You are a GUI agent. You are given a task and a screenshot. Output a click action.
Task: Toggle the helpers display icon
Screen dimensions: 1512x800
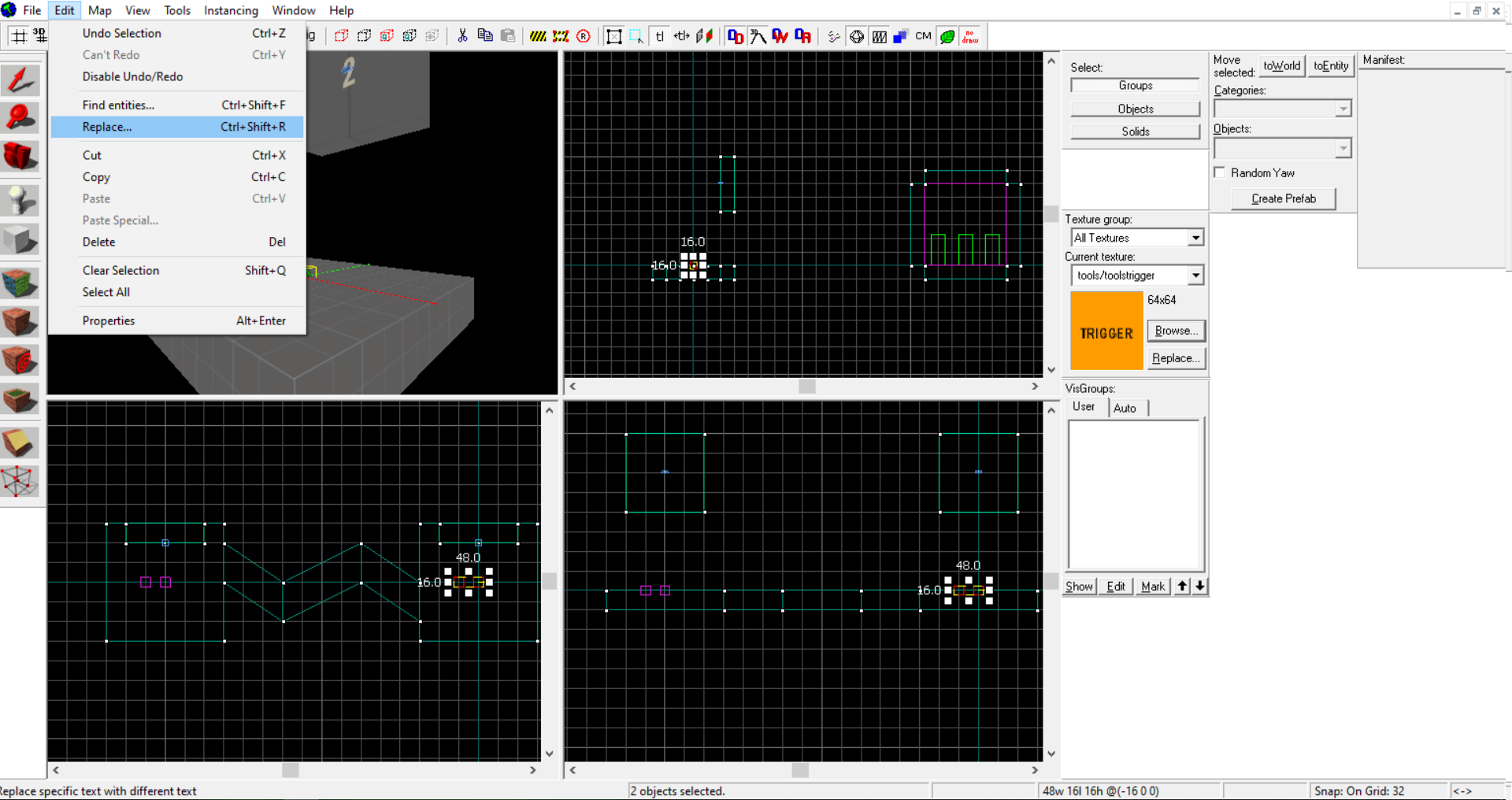834,36
